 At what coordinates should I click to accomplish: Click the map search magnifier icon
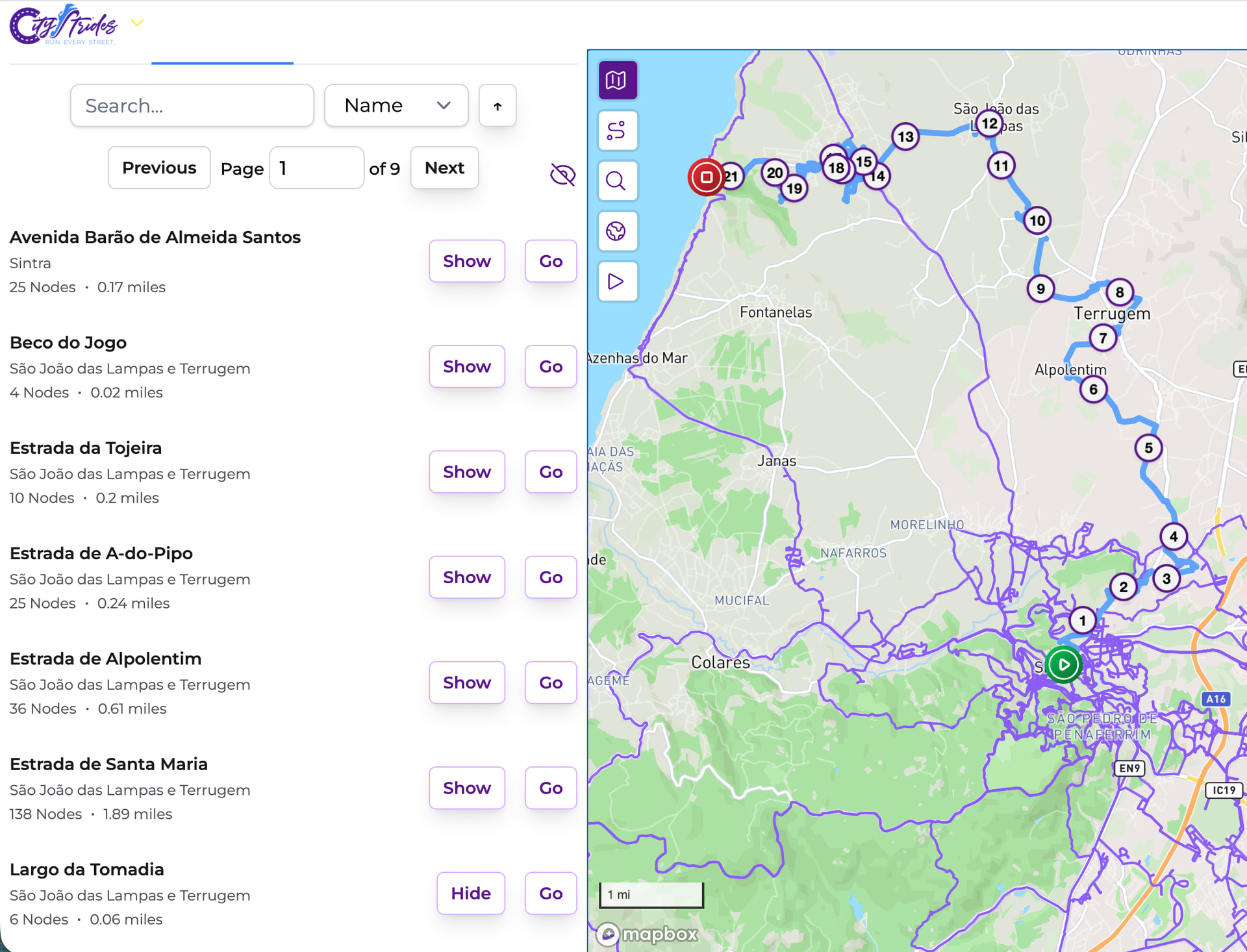coord(617,181)
